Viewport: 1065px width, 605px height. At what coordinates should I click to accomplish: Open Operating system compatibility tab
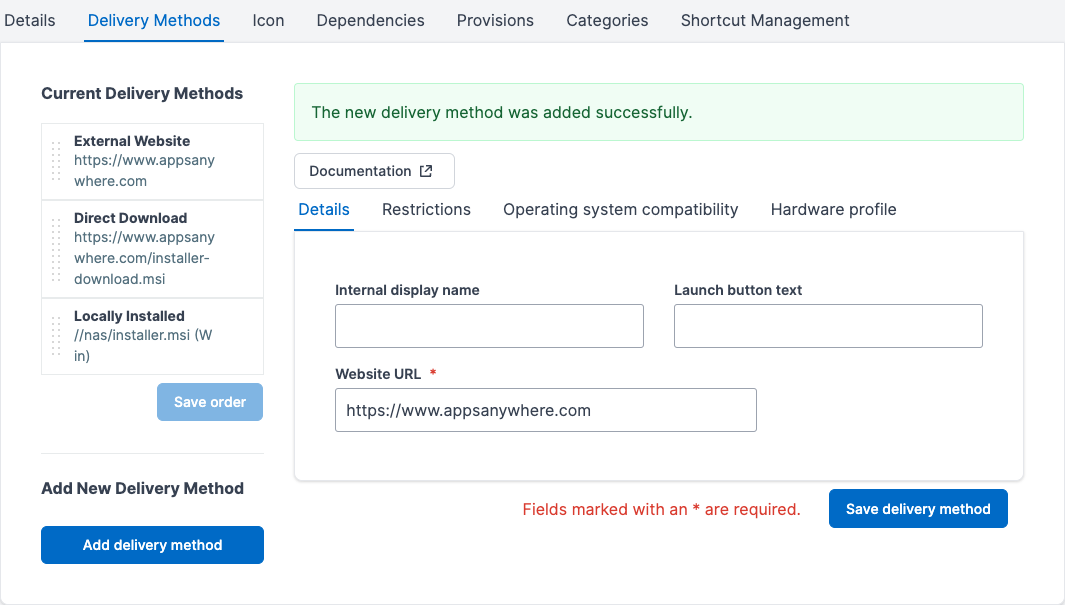click(620, 209)
